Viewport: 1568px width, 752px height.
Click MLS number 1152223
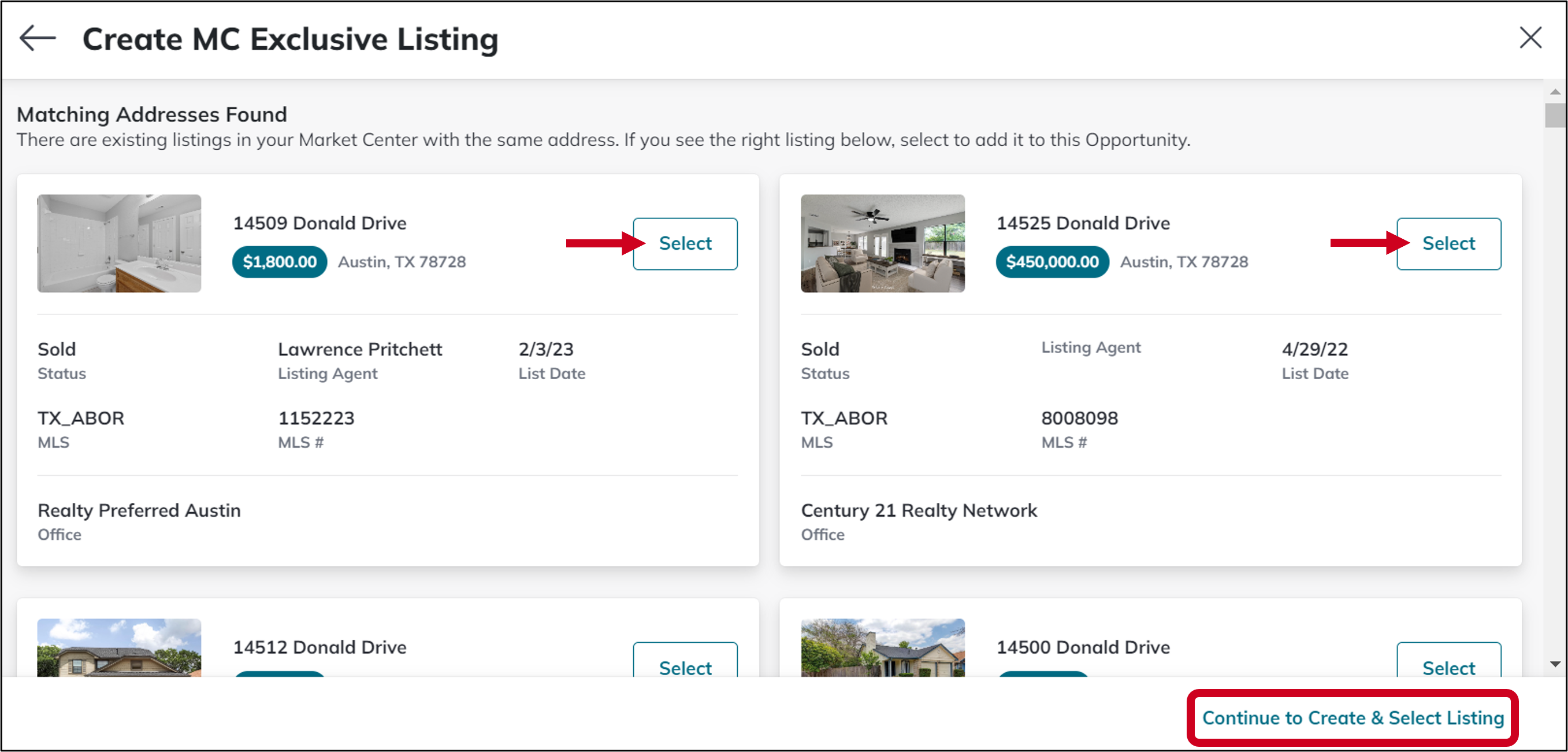316,418
